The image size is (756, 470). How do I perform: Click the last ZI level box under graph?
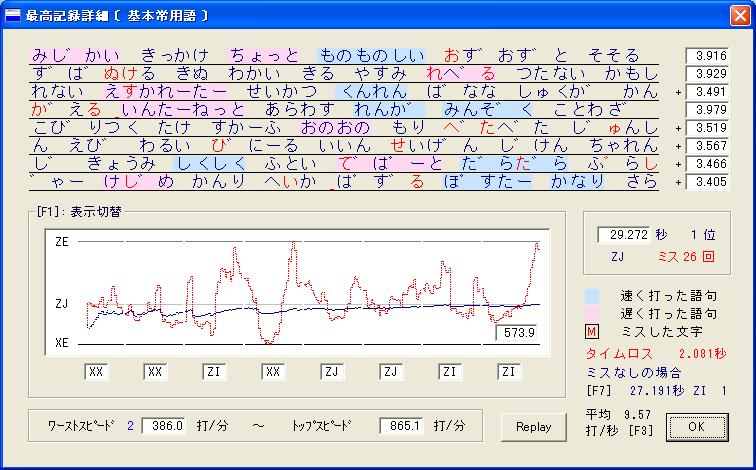[x=508, y=371]
